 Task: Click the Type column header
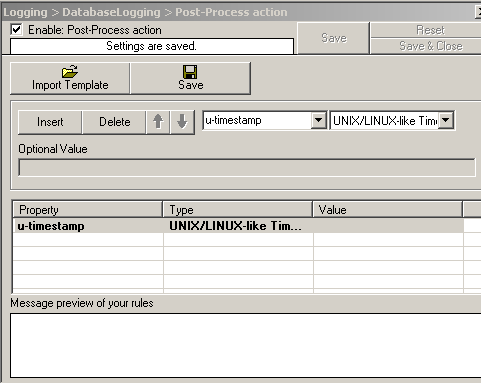(238, 210)
